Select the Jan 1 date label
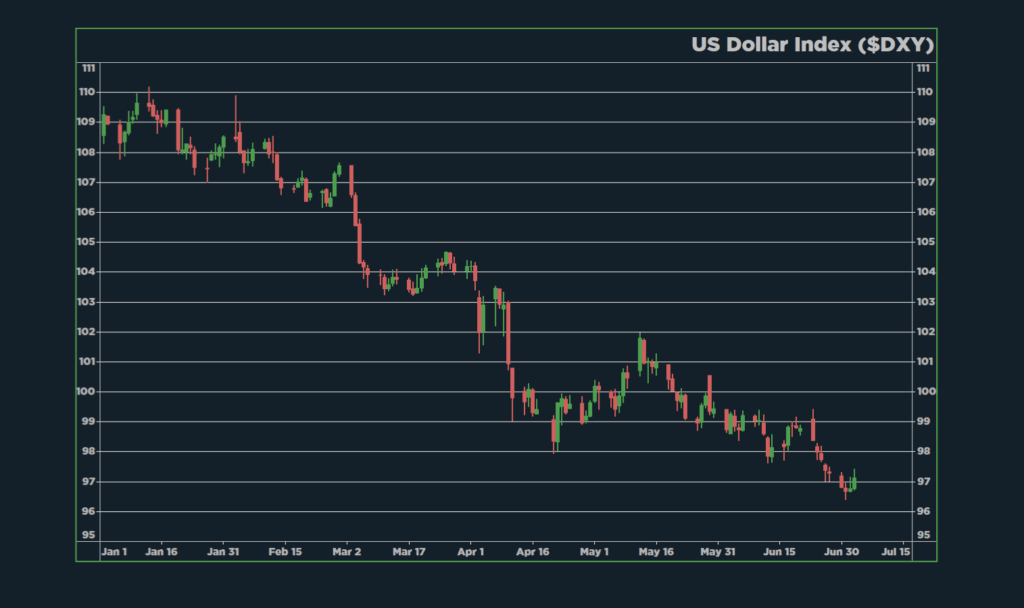This screenshot has height=608, width=1024. pyautogui.click(x=114, y=552)
